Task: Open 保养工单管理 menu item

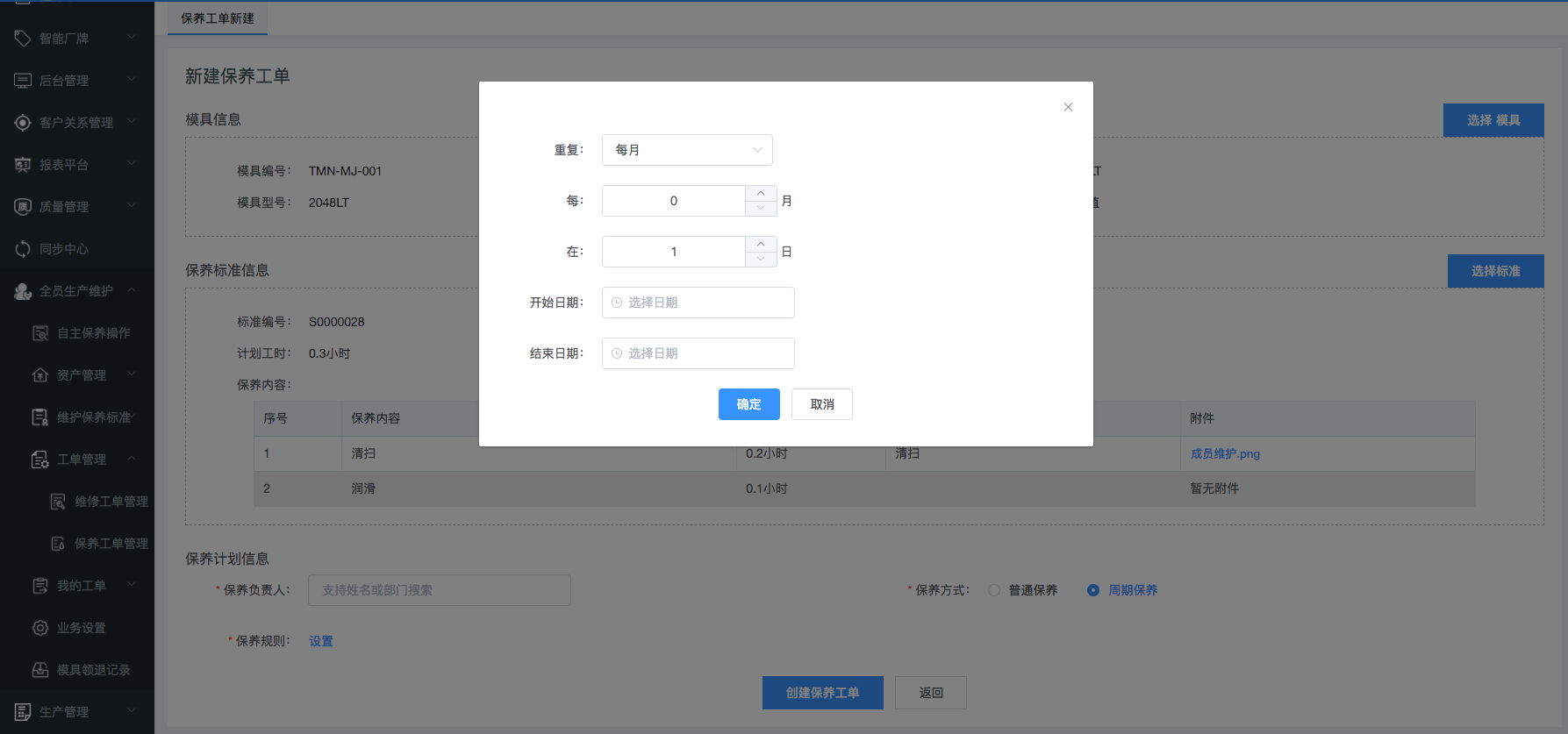Action: (111, 544)
